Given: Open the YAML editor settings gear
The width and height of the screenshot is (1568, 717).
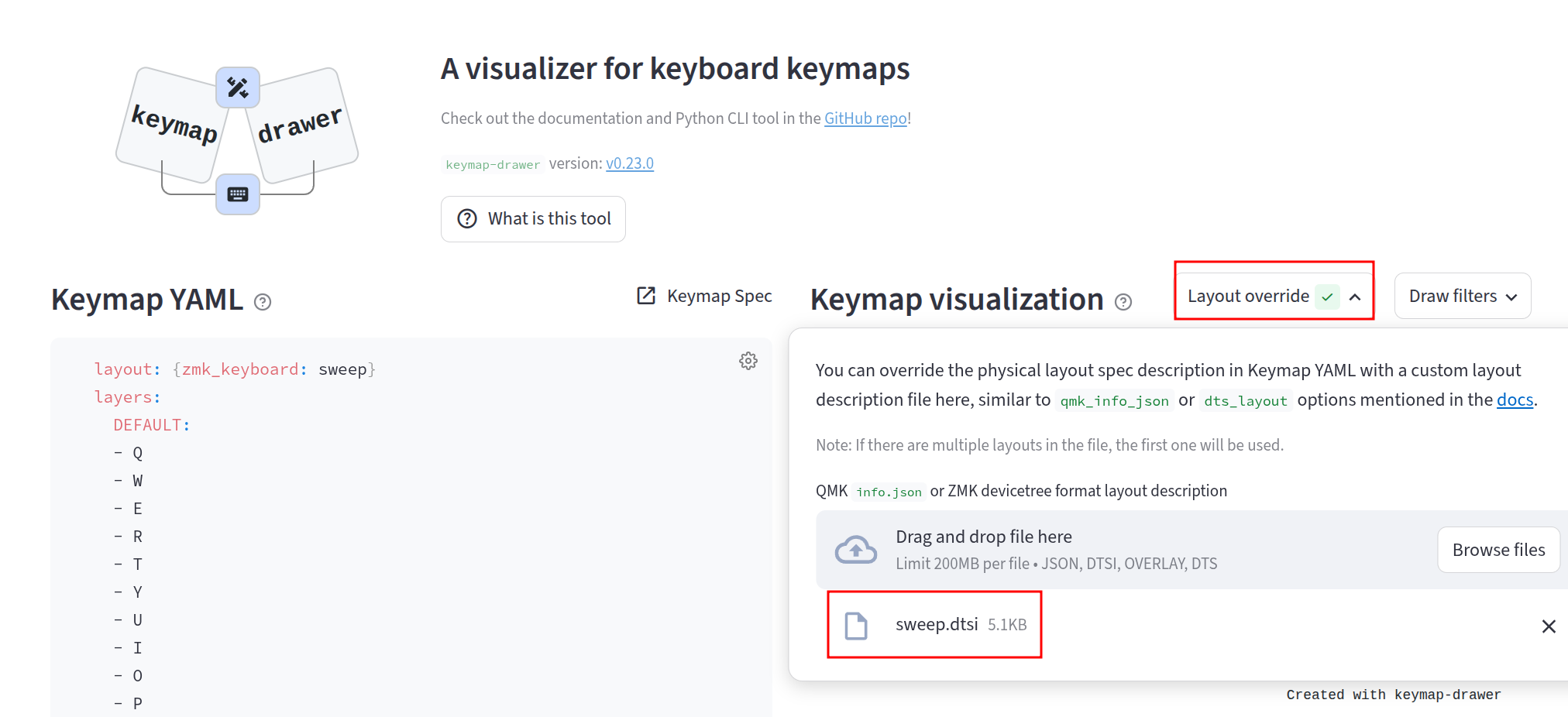Looking at the screenshot, I should [748, 360].
